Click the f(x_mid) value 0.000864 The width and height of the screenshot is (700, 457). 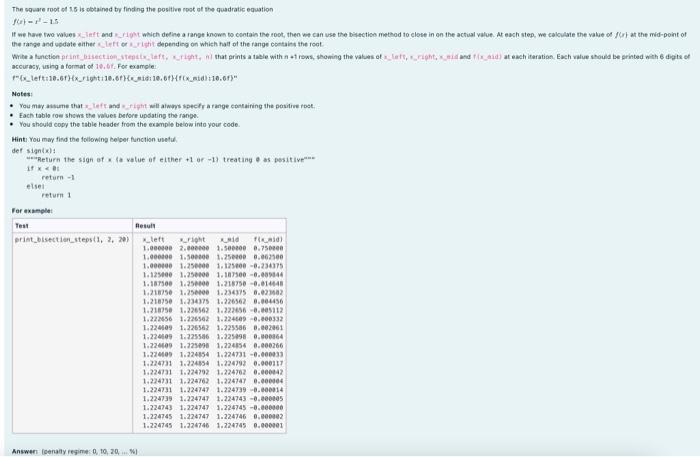point(268,337)
